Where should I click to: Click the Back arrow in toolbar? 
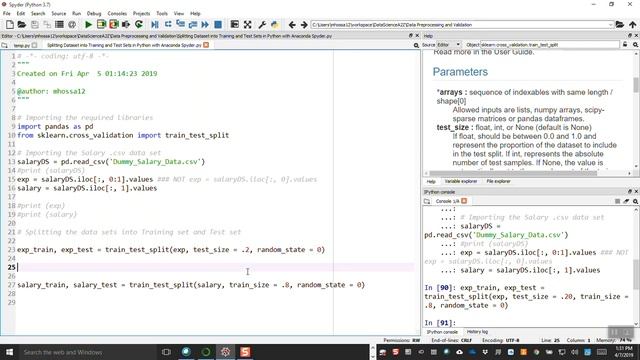tap(292, 24)
